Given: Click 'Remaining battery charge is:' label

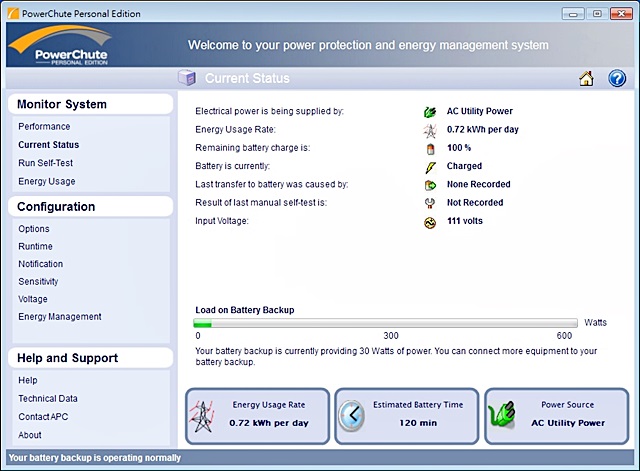Looking at the screenshot, I should (x=253, y=148).
